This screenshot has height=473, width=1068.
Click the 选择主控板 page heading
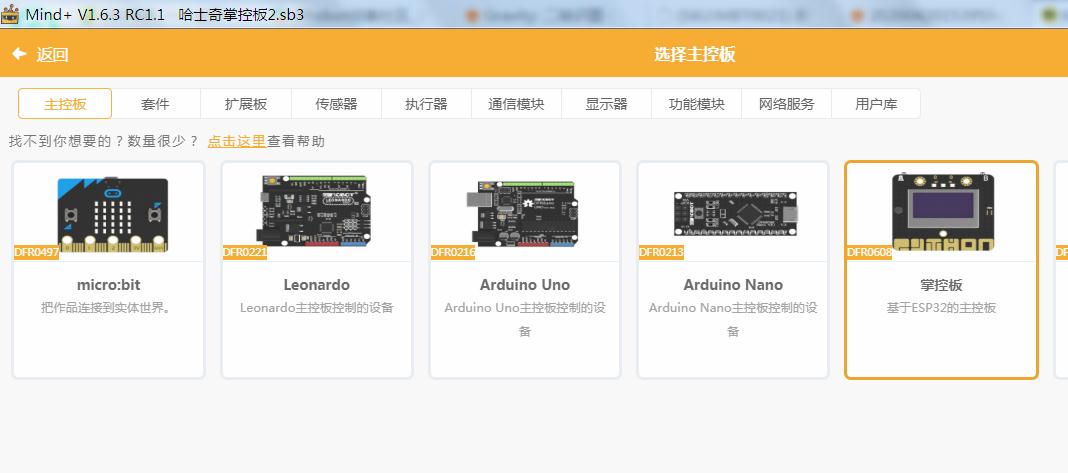point(695,55)
